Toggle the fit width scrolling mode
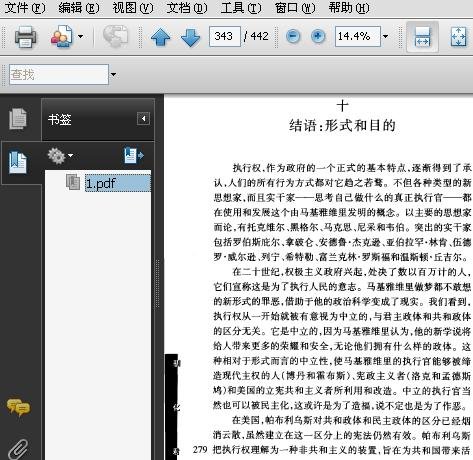 tap(422, 36)
